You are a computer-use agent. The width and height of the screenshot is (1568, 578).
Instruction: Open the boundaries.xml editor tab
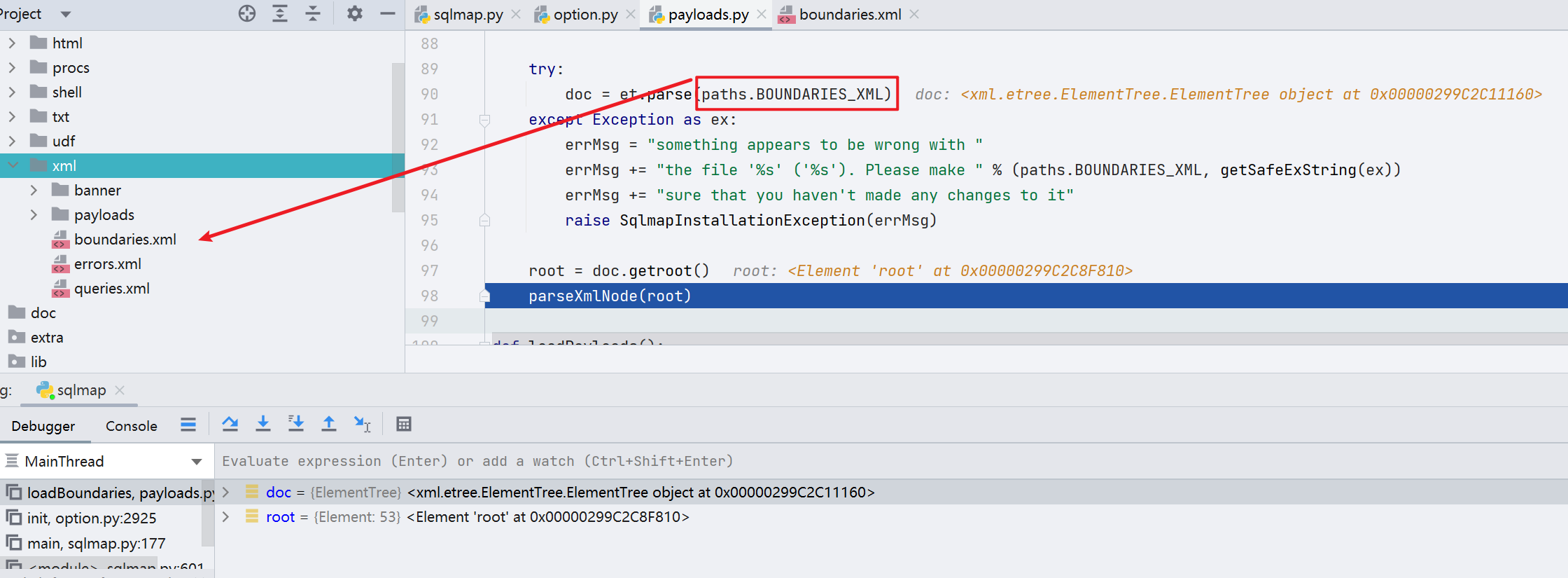click(850, 15)
